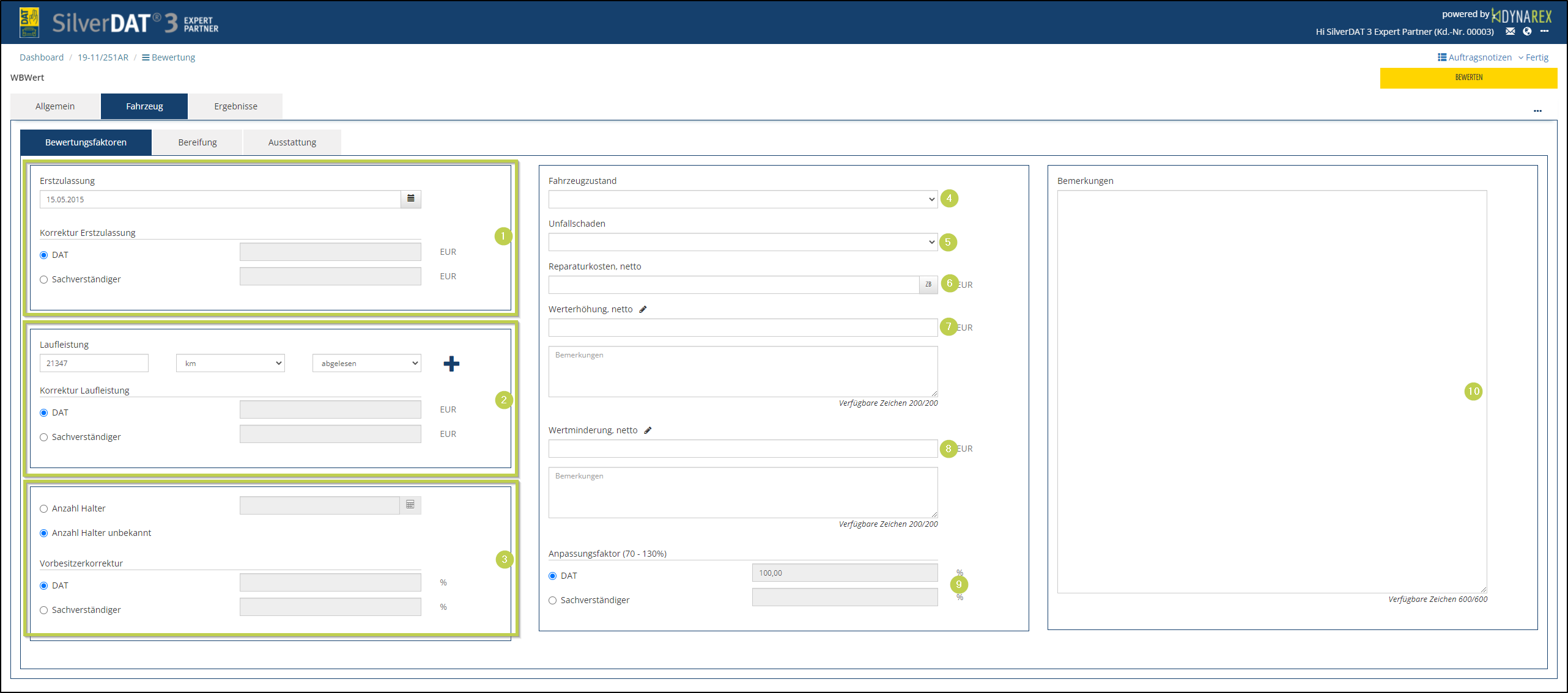Click the Dashboard breadcrumb link
Image resolution: width=1568 pixels, height=693 pixels.
pos(42,57)
